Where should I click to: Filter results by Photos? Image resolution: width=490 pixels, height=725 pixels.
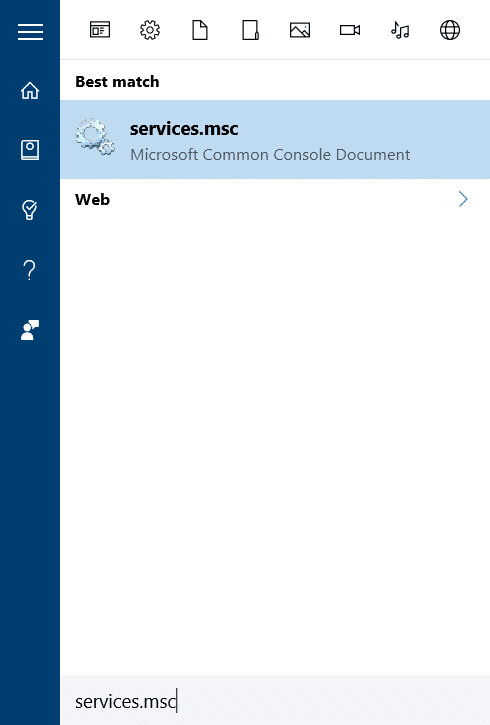tap(300, 30)
